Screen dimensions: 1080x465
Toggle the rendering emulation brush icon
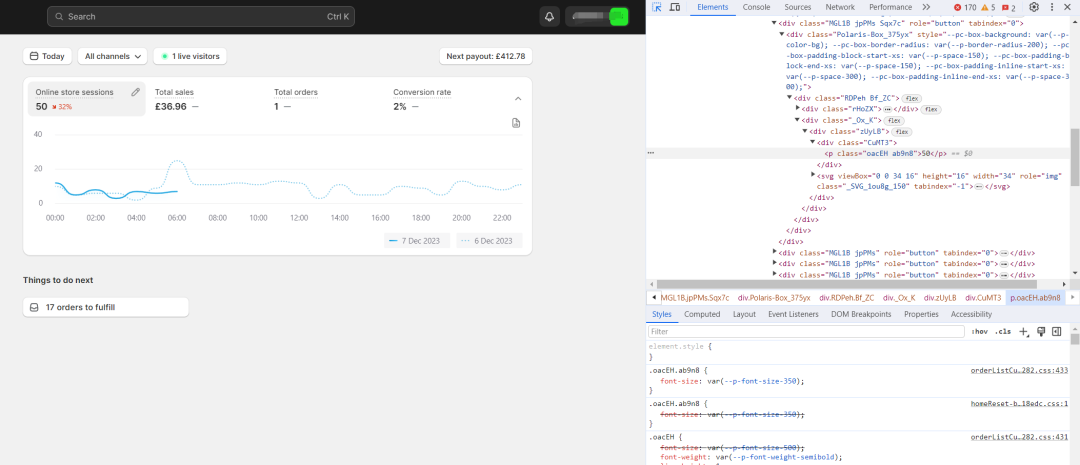1041,331
